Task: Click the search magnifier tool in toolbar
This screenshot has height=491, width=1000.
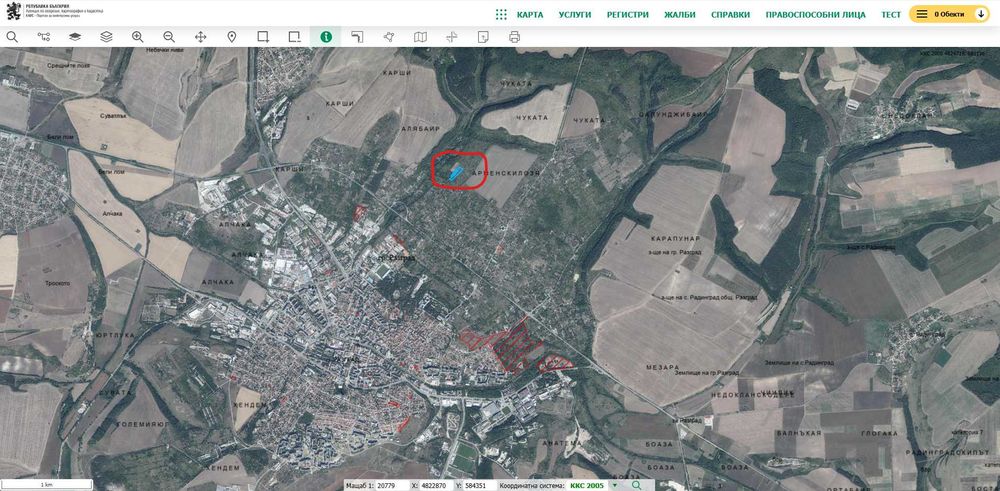Action: tap(12, 37)
